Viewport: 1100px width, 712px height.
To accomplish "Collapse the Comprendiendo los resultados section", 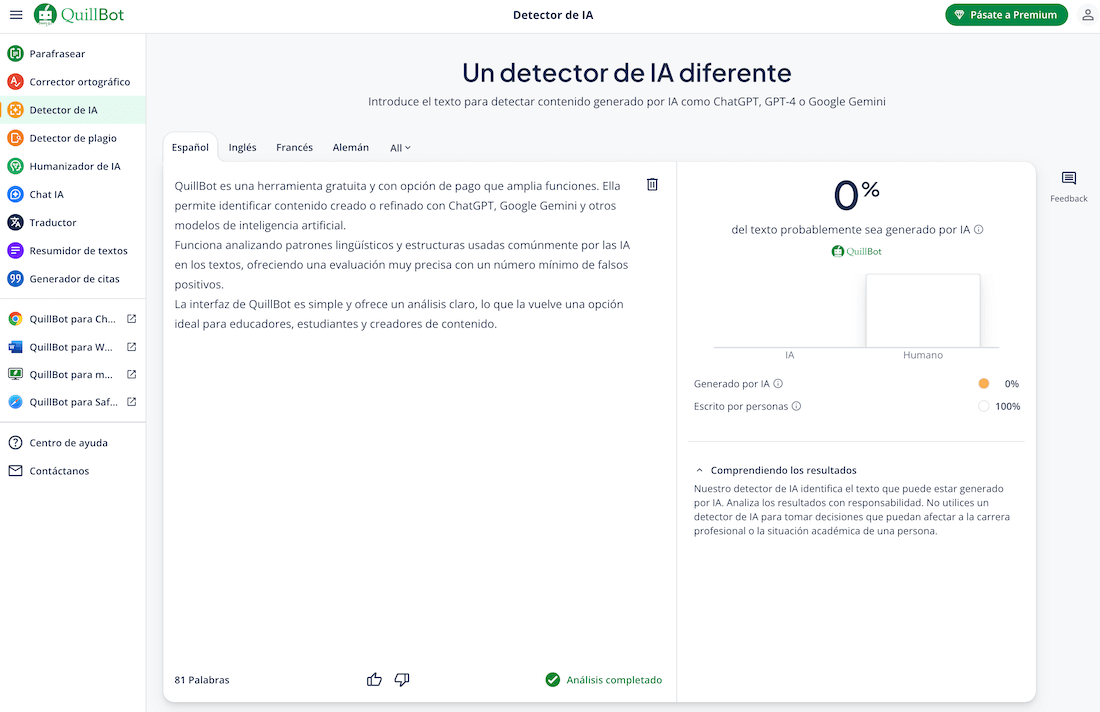I will click(699, 469).
